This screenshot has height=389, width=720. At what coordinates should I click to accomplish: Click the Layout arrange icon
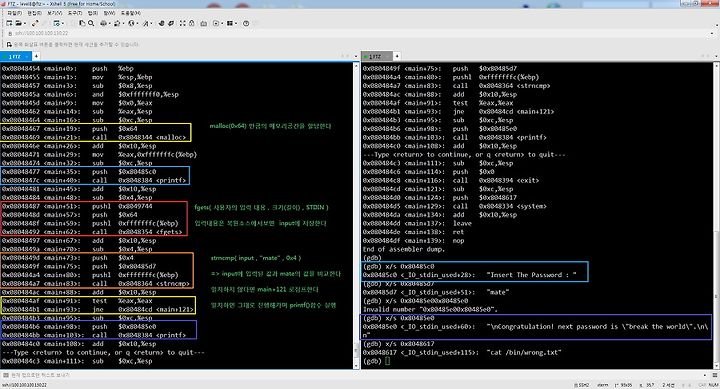229,23
